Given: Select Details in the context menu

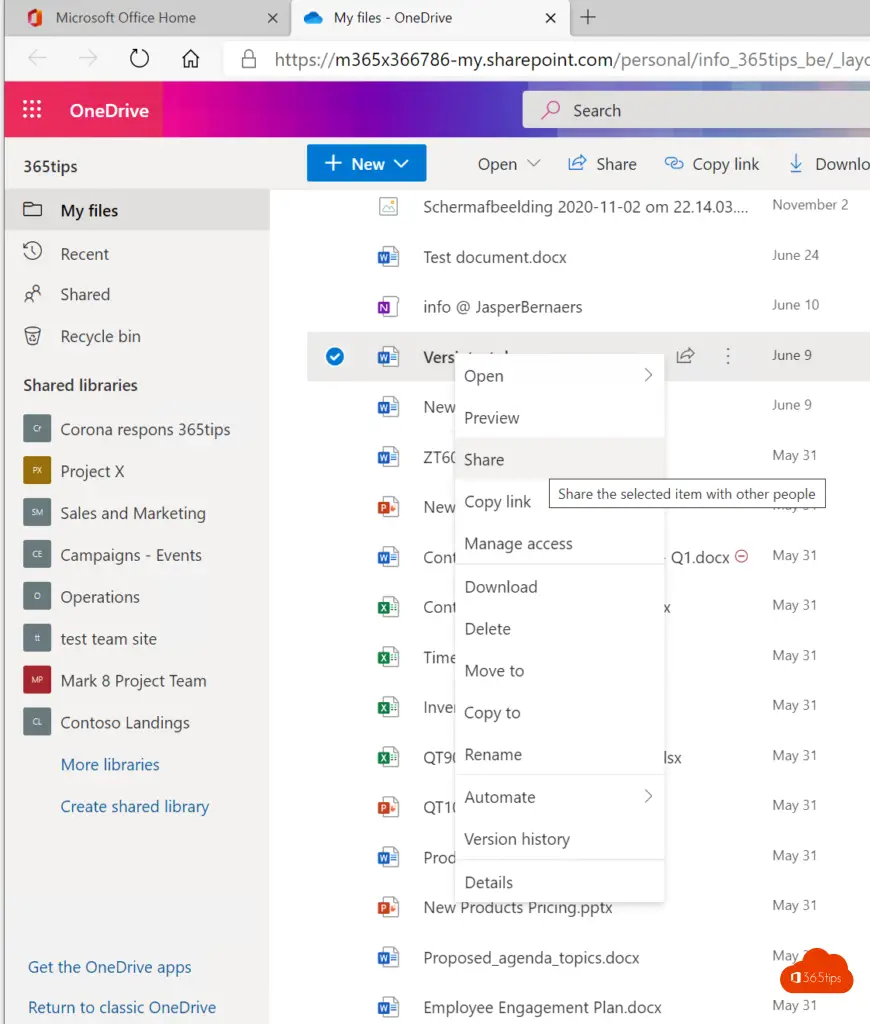Looking at the screenshot, I should coord(560,882).
